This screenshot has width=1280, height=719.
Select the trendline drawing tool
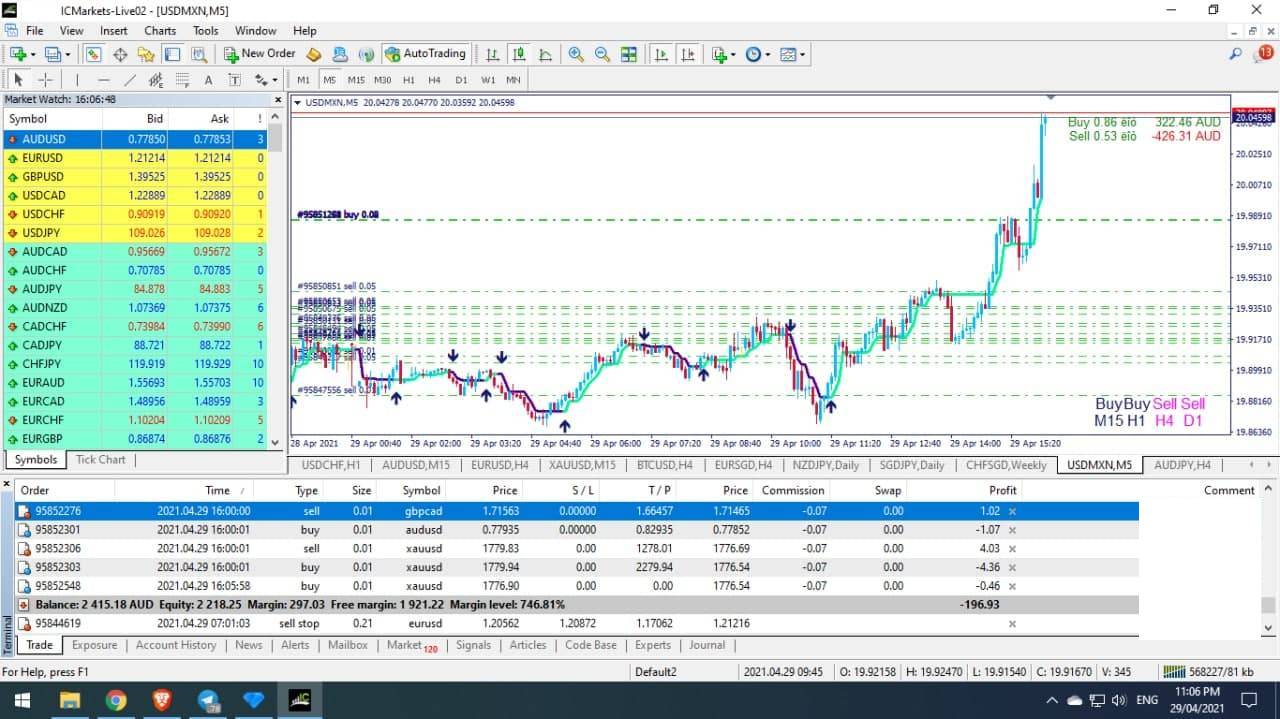[129, 80]
